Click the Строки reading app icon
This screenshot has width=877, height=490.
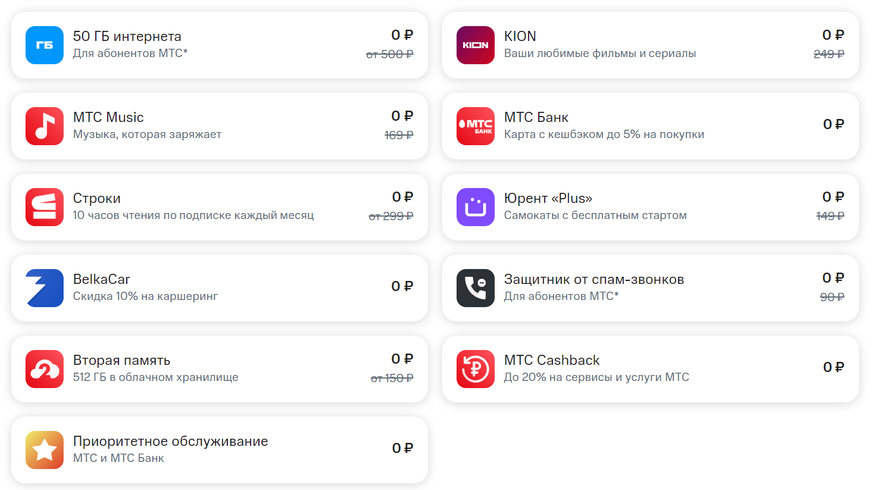44,207
